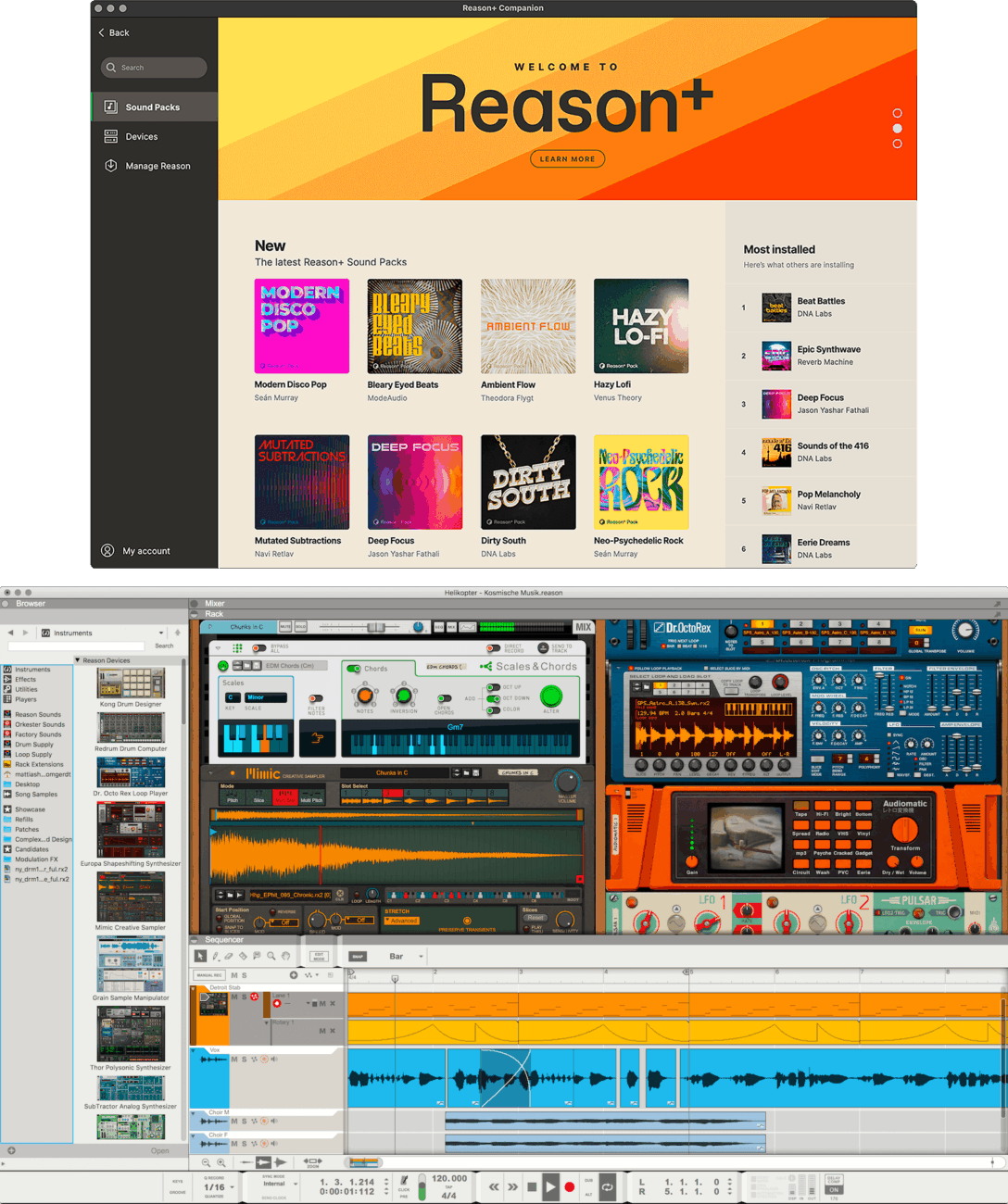Click the red Record button in transport

pos(570,1186)
